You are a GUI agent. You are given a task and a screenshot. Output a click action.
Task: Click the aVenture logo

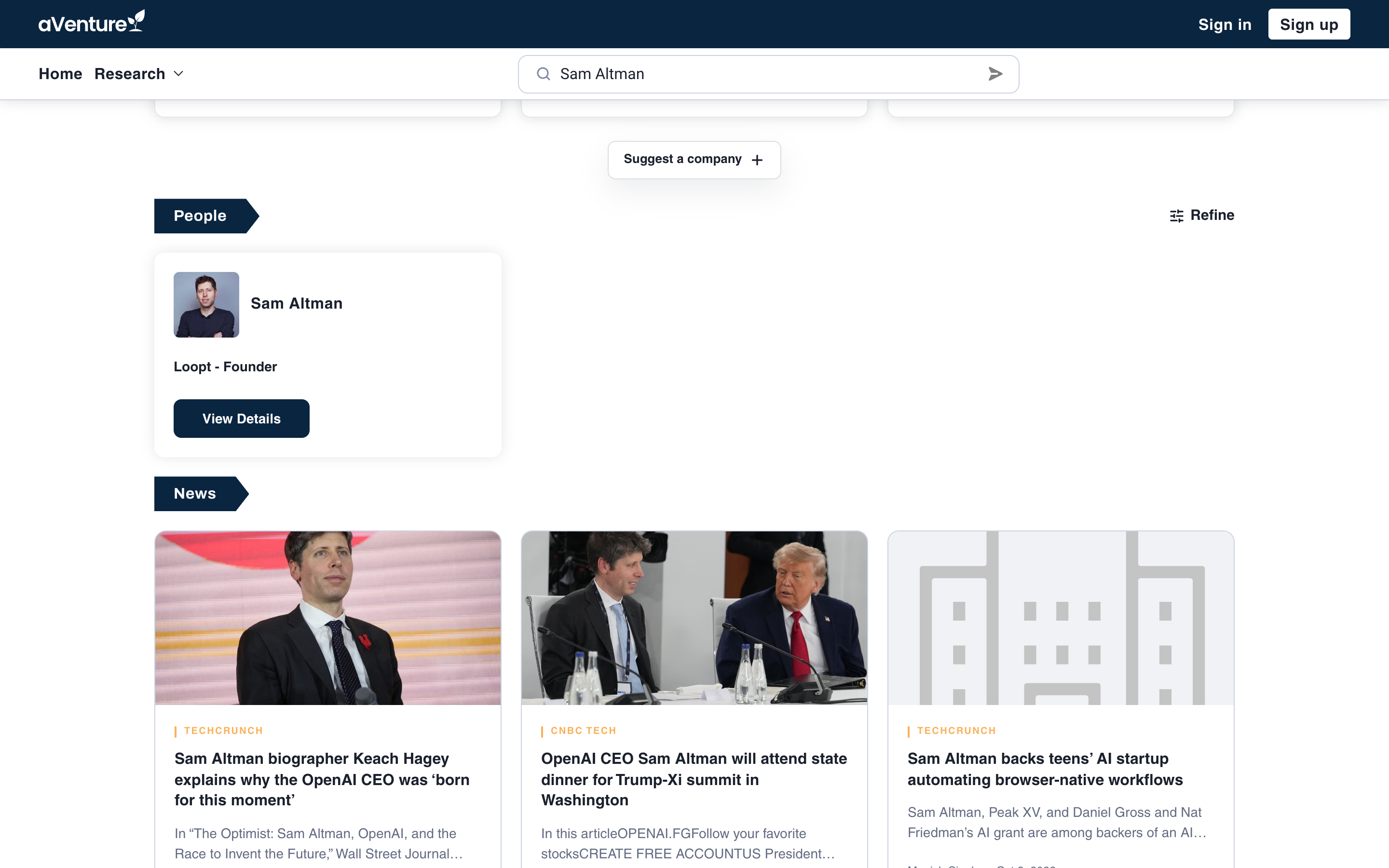pos(91,22)
